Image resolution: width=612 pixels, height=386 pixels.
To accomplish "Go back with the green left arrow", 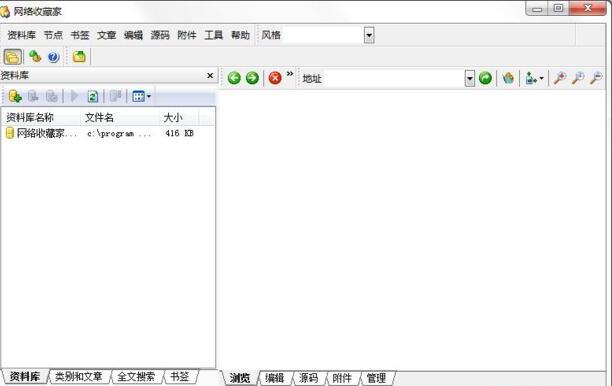I will (234, 78).
